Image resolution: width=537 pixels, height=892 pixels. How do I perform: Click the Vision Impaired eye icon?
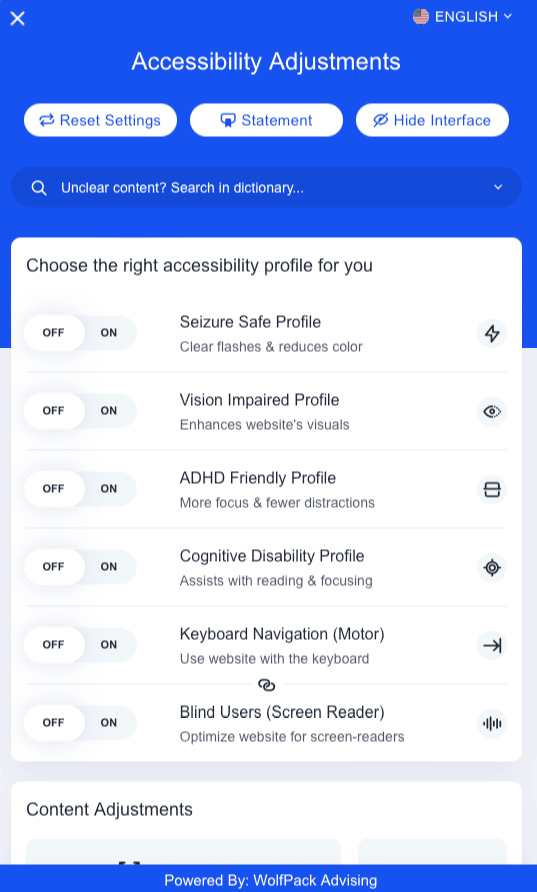[x=491, y=411]
